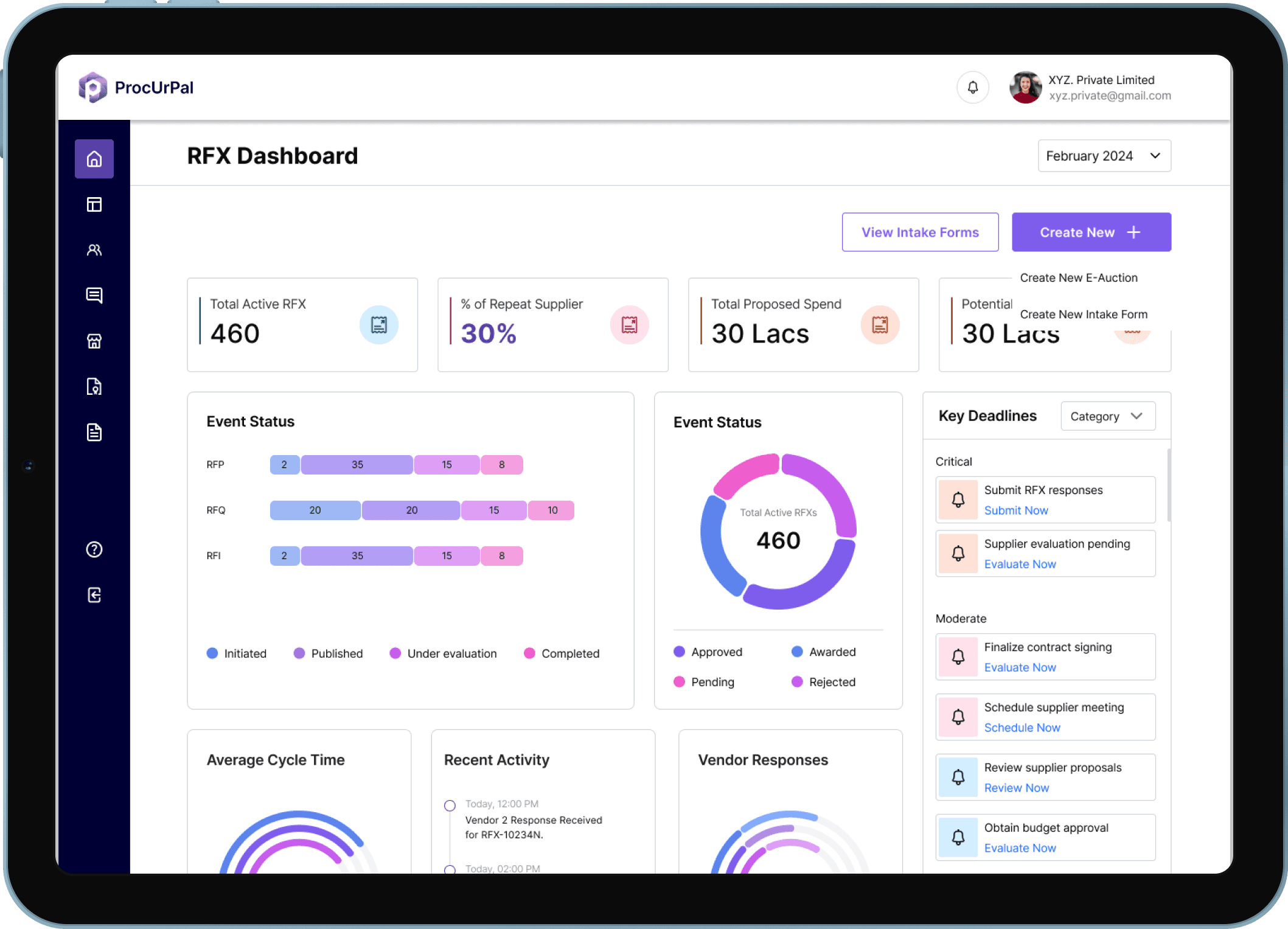
Task: Click Schedule Now link
Action: pos(1022,728)
